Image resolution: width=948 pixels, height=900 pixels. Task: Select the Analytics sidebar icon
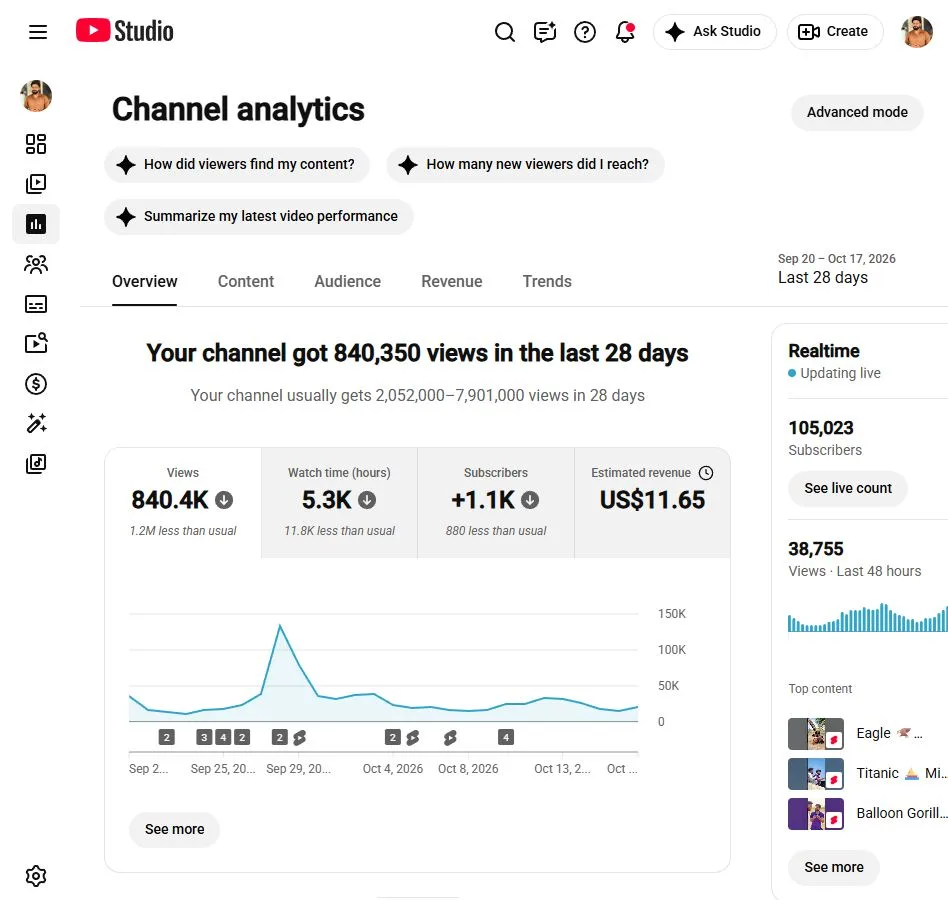point(36,224)
